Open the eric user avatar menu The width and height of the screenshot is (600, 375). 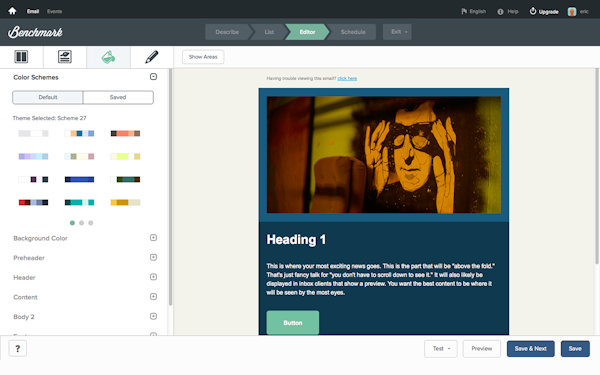point(572,11)
